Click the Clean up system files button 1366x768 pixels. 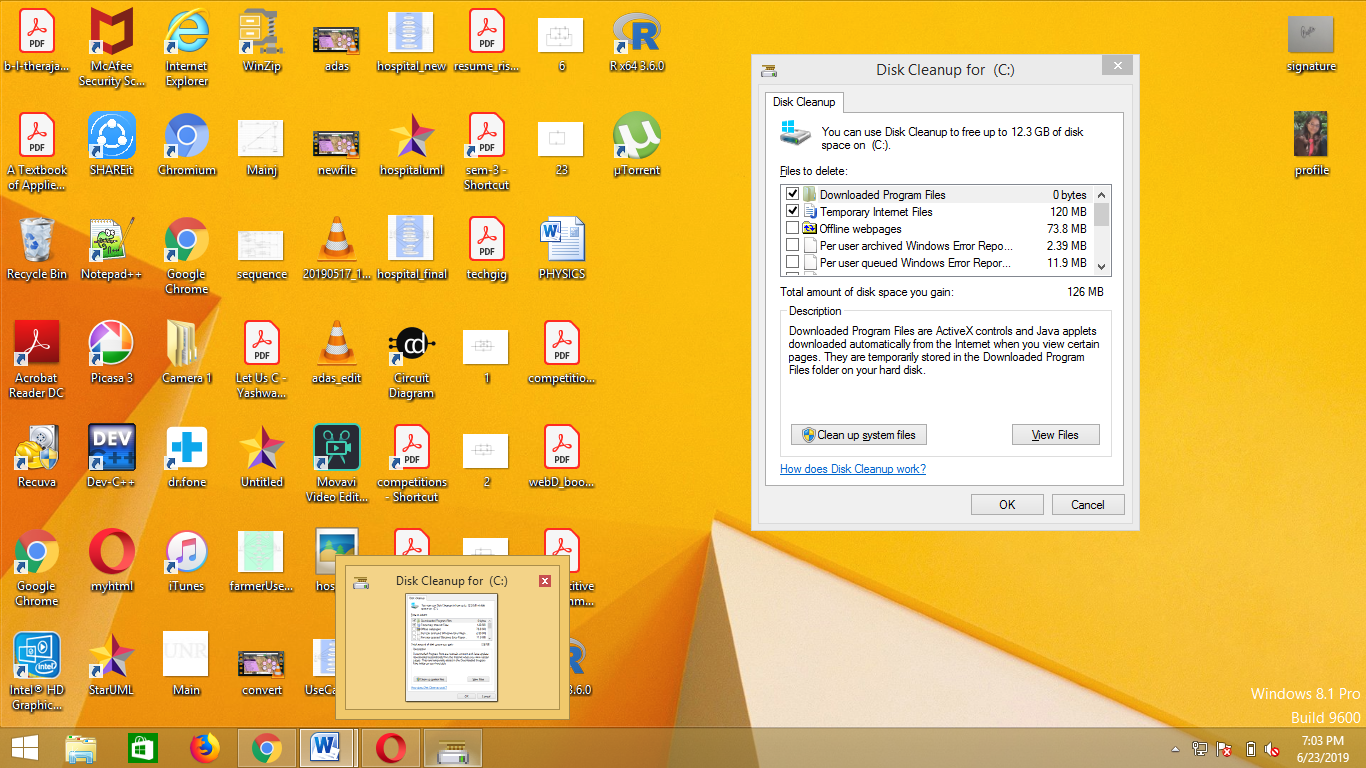pyautogui.click(x=858, y=434)
